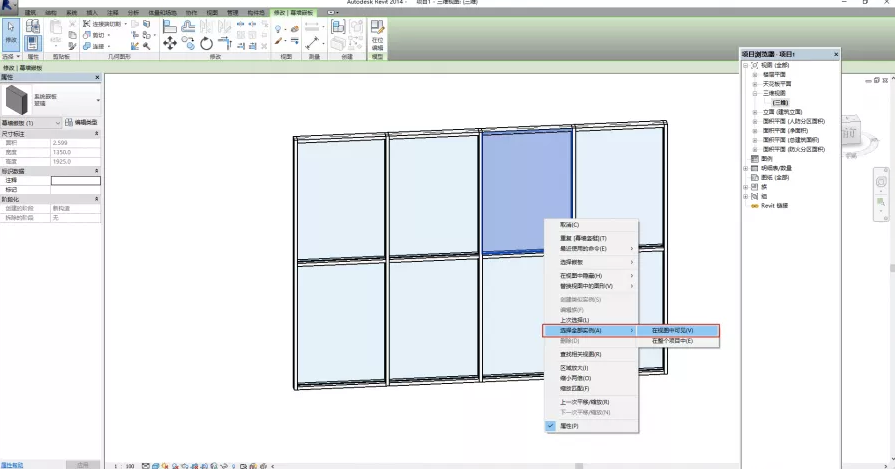Close the Project Browser panel

[x=835, y=53]
